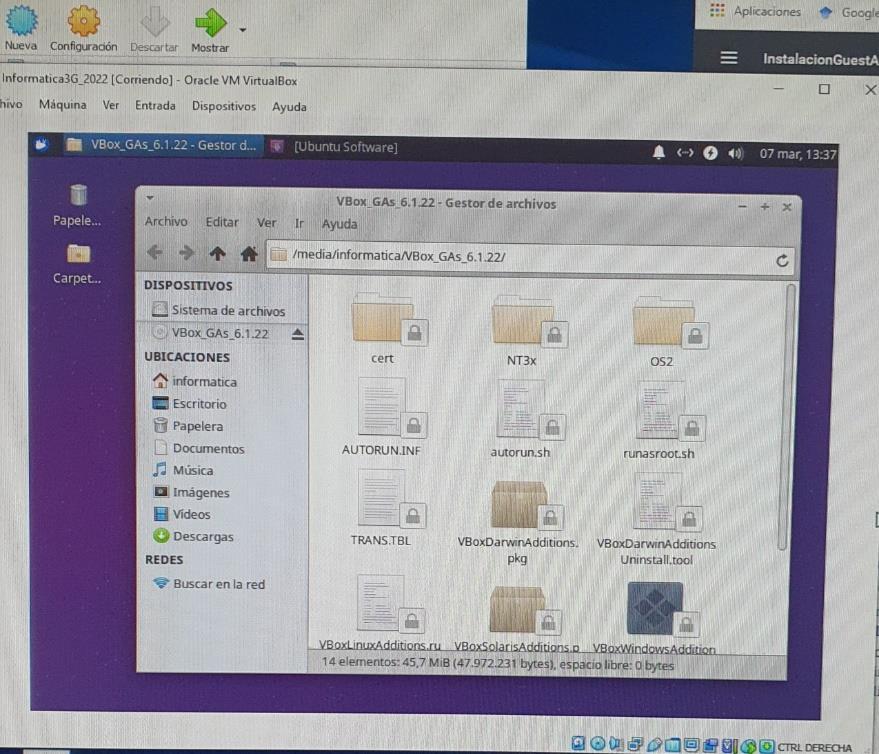
Task: Open VirtualBox Entrada menu
Action: pos(155,105)
